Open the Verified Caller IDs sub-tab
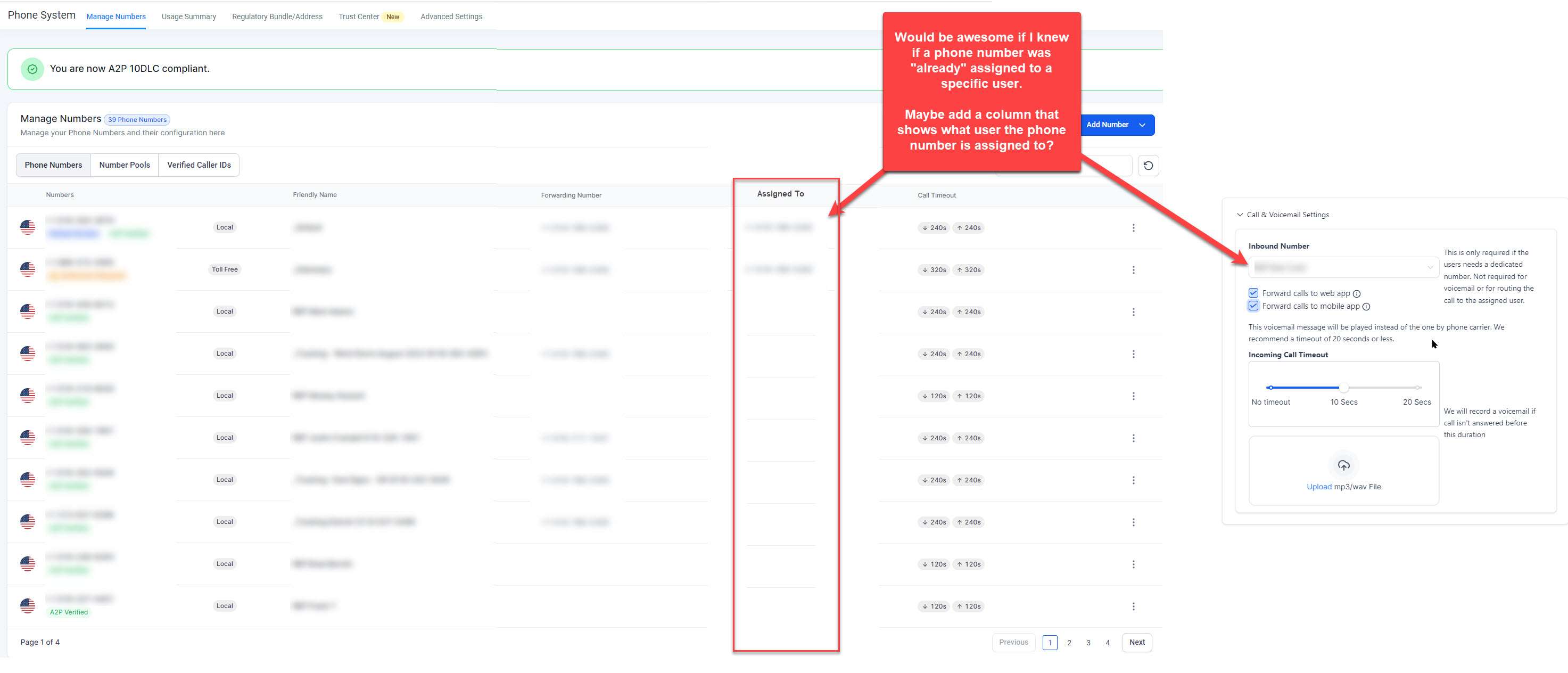This screenshot has width=1568, height=673. click(199, 165)
